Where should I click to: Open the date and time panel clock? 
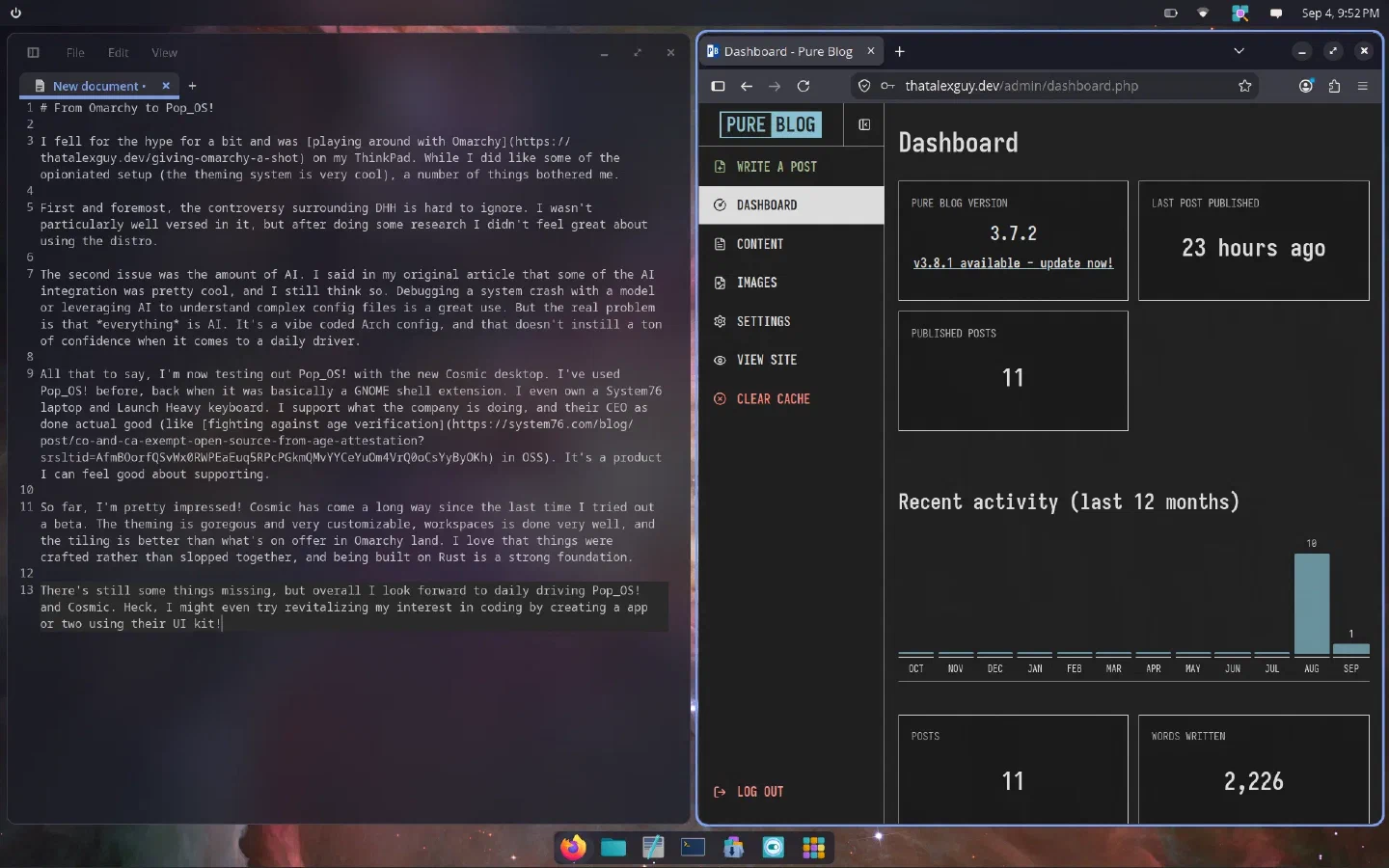pyautogui.click(x=1340, y=14)
